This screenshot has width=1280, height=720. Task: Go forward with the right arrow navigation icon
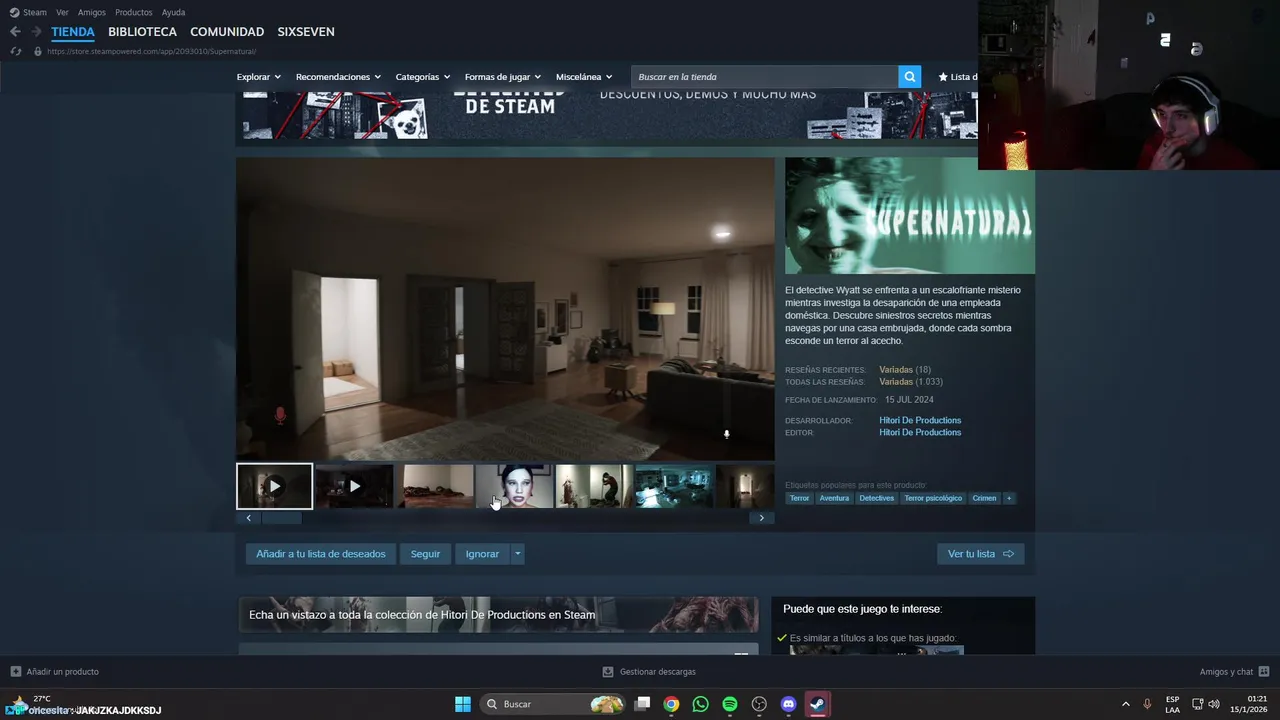(x=36, y=32)
